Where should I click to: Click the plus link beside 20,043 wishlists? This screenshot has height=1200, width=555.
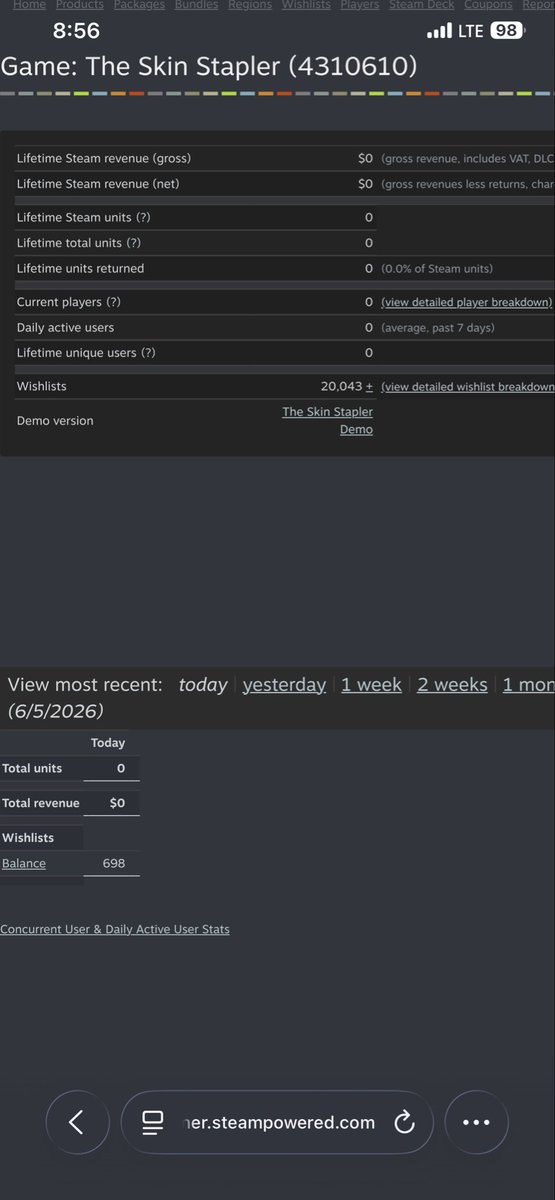click(x=369, y=386)
